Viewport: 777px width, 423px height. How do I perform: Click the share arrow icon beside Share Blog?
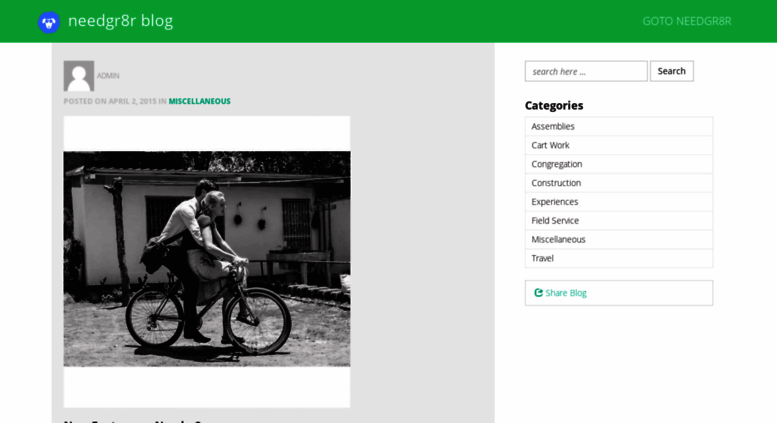538,293
